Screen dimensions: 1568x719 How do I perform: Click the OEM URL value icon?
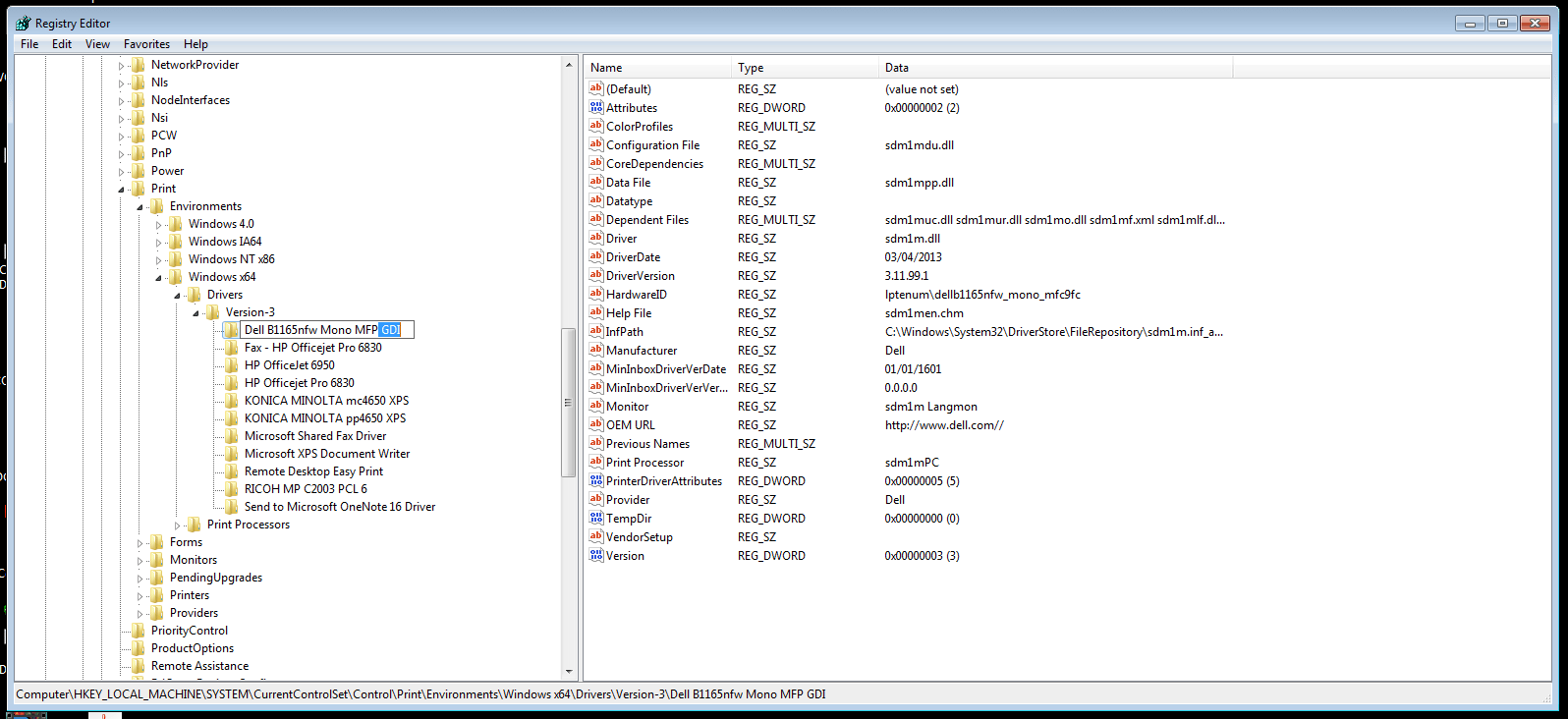(596, 424)
